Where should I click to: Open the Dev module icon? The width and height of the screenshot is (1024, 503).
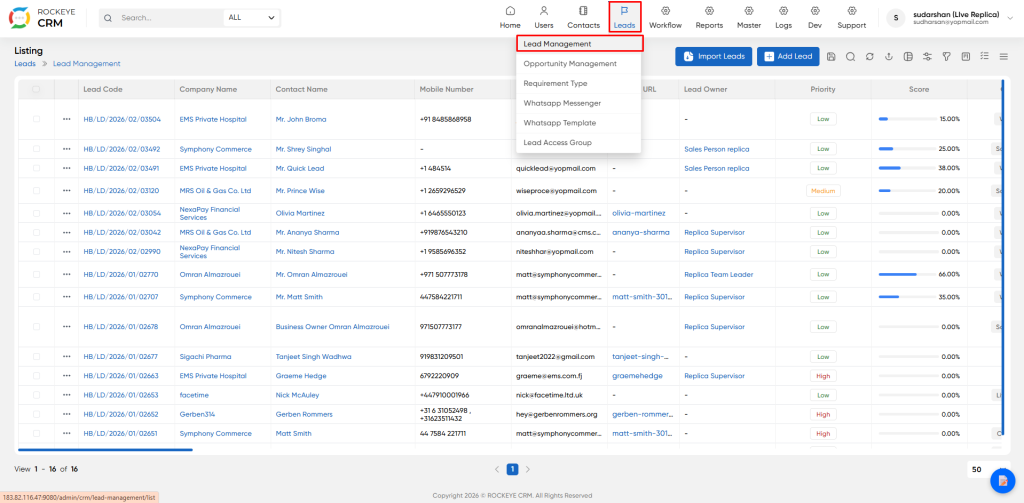pyautogui.click(x=814, y=11)
